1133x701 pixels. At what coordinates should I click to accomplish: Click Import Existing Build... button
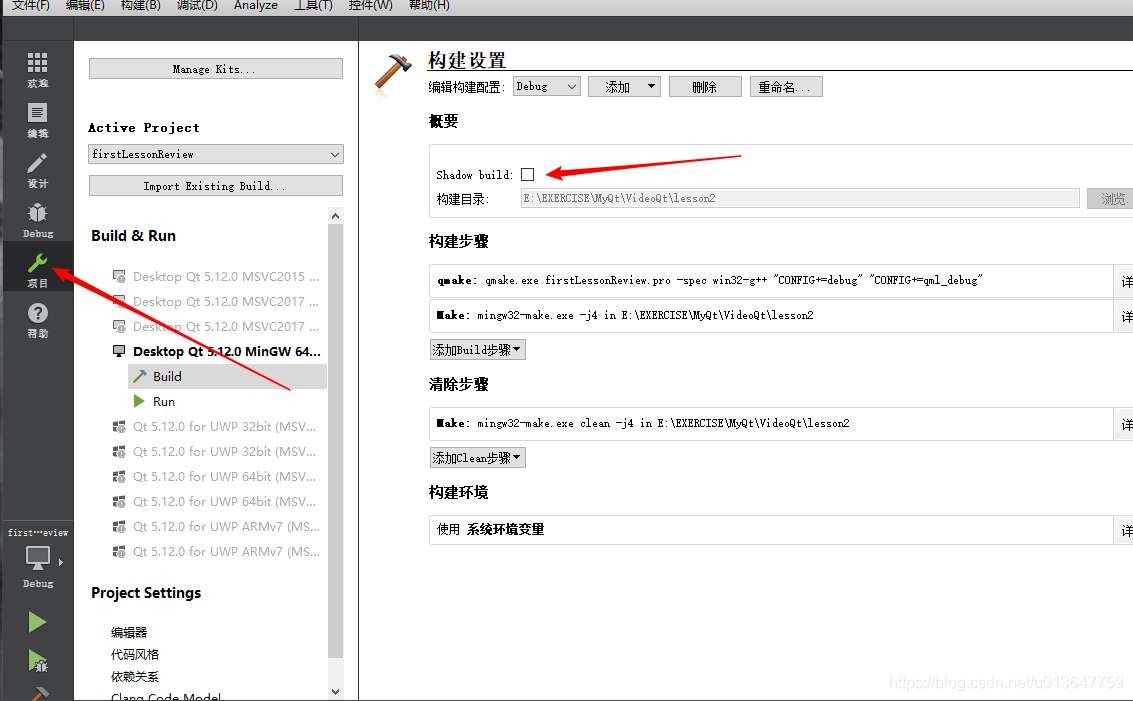(x=216, y=186)
